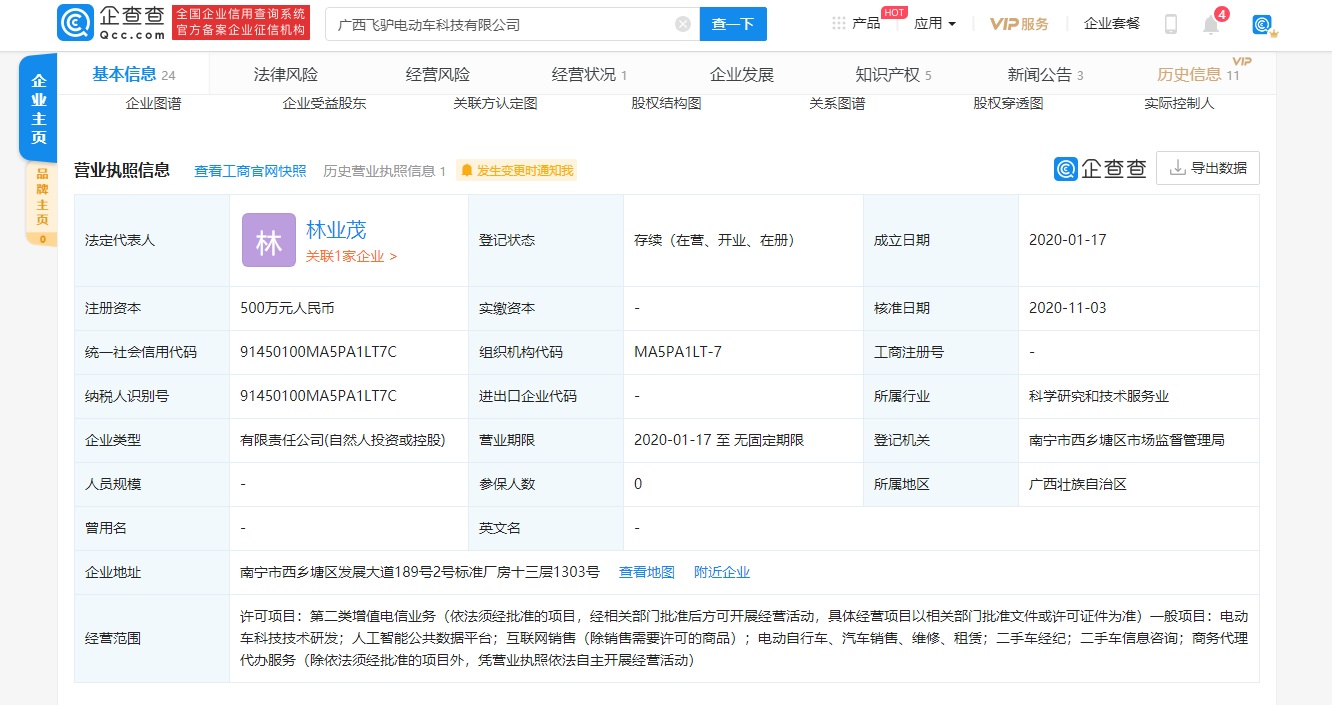The width and height of the screenshot is (1332, 705).
Task: Click the 营业执照信息 section heading
Action: (122, 170)
